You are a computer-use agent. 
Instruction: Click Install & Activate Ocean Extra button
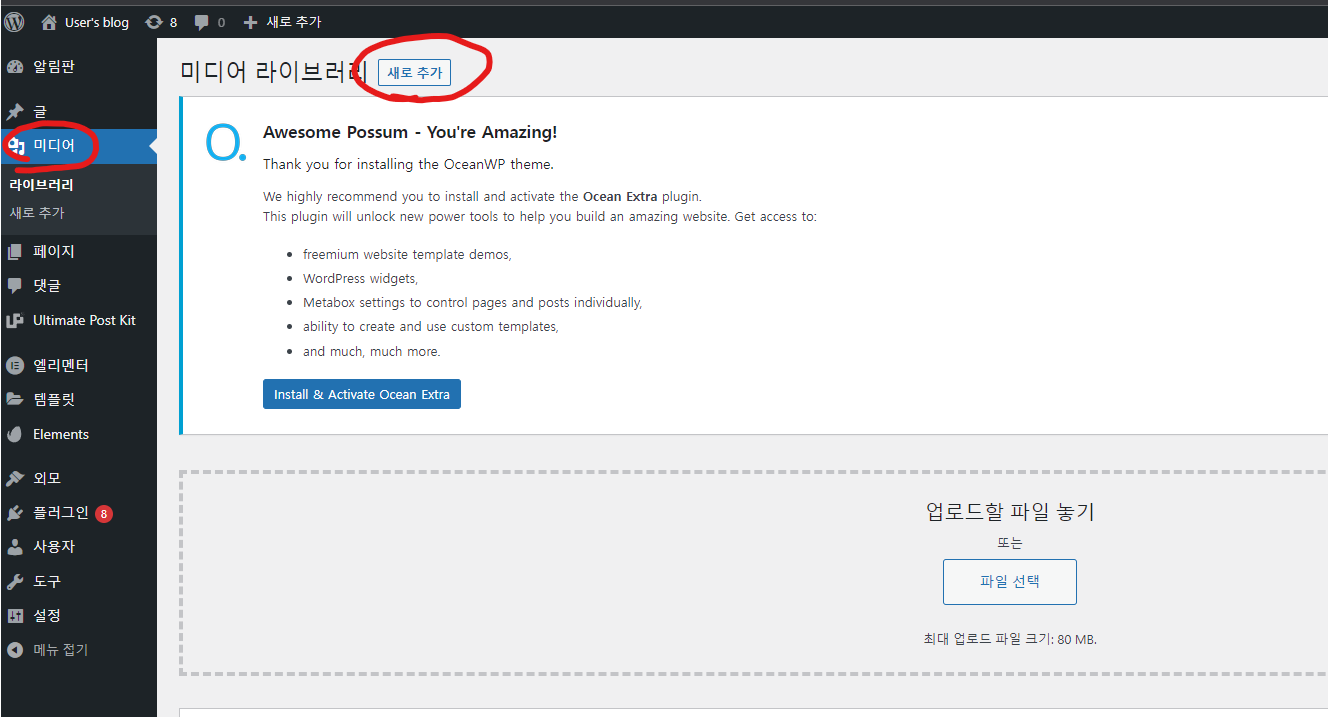tap(362, 394)
